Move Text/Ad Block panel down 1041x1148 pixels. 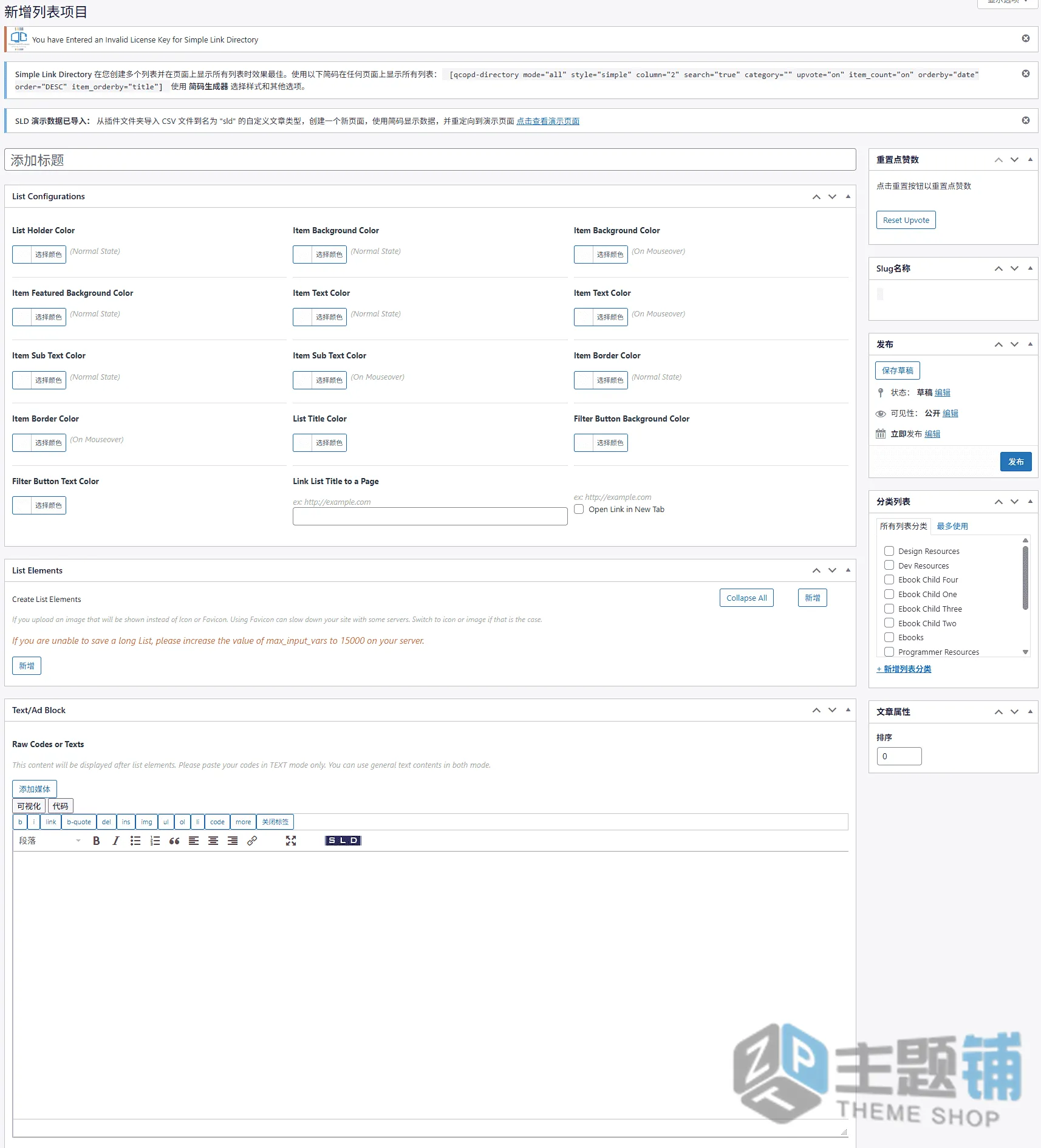[x=832, y=710]
